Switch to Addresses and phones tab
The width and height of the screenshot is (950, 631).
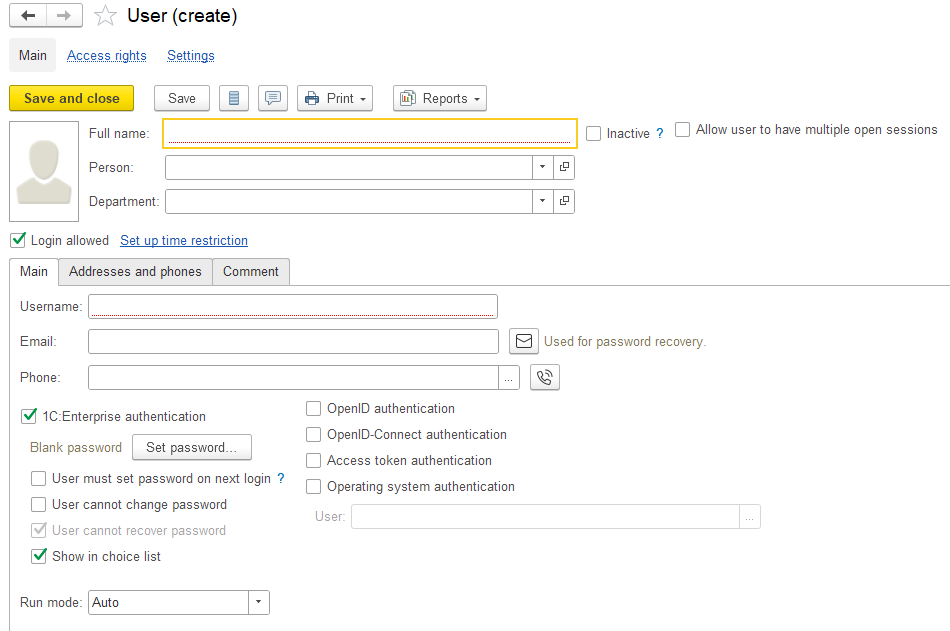tap(135, 271)
